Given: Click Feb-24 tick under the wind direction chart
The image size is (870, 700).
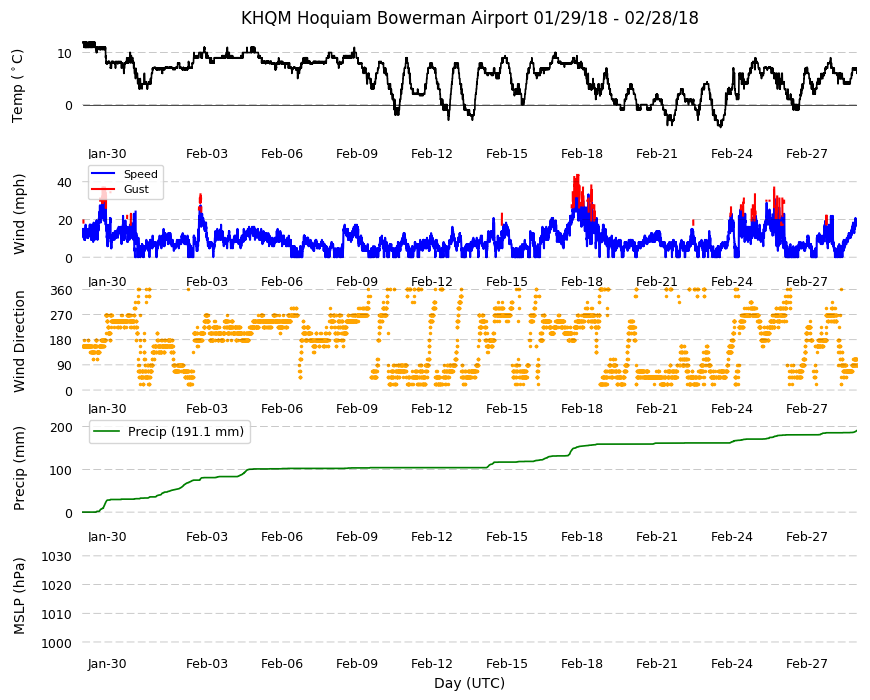Looking at the screenshot, I should [732, 409].
